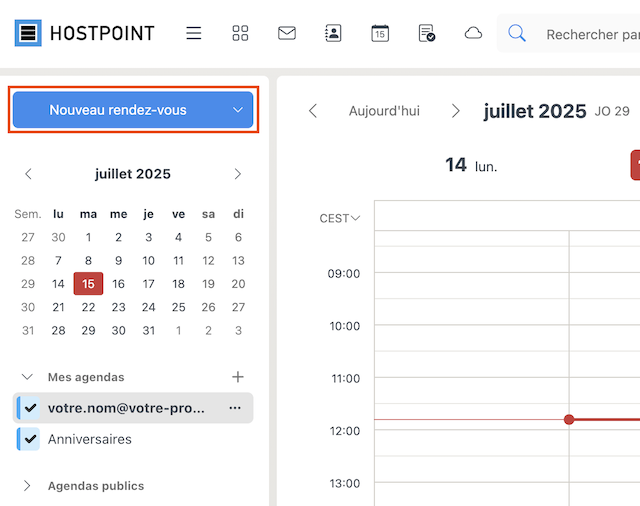Open the app grid launcher icon
The height and width of the screenshot is (506, 640).
pos(240,33)
